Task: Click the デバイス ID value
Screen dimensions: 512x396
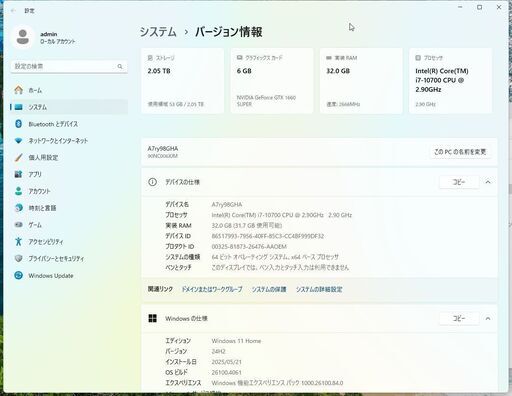Action: (268, 236)
